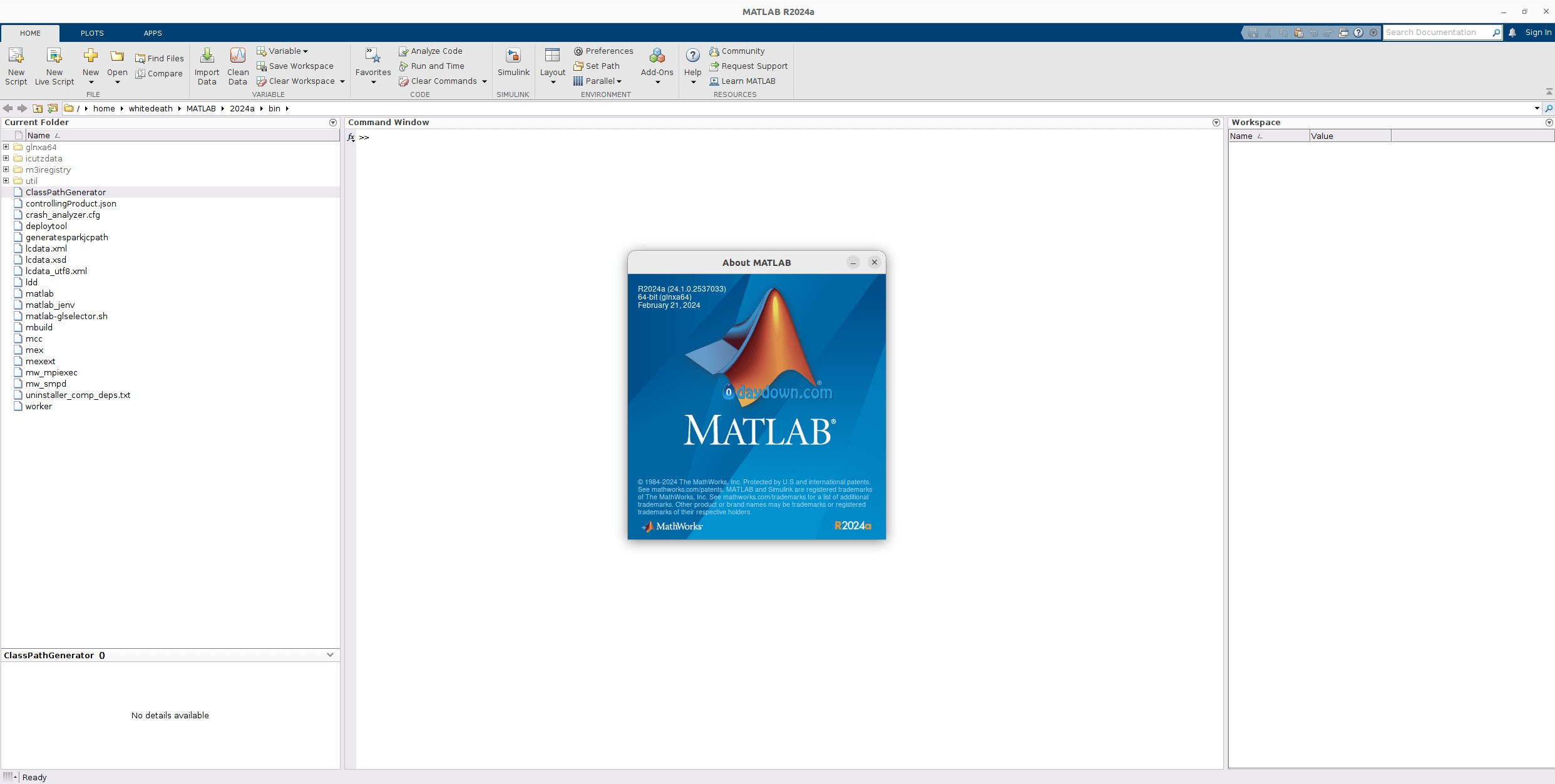Switch to the PLOTS tab
The width and height of the screenshot is (1555, 784).
(x=92, y=33)
